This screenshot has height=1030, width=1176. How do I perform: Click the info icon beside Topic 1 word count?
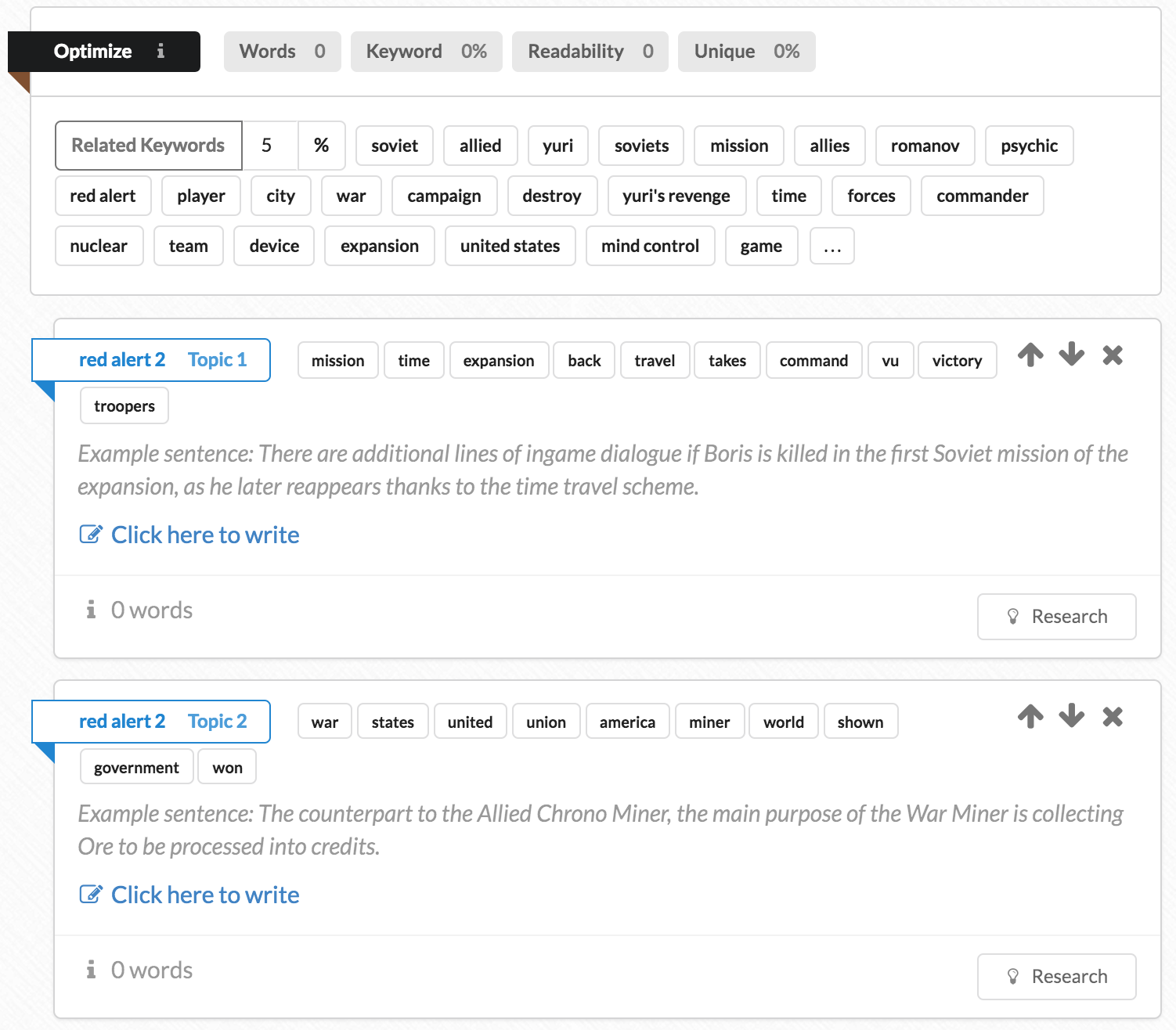pyautogui.click(x=92, y=609)
